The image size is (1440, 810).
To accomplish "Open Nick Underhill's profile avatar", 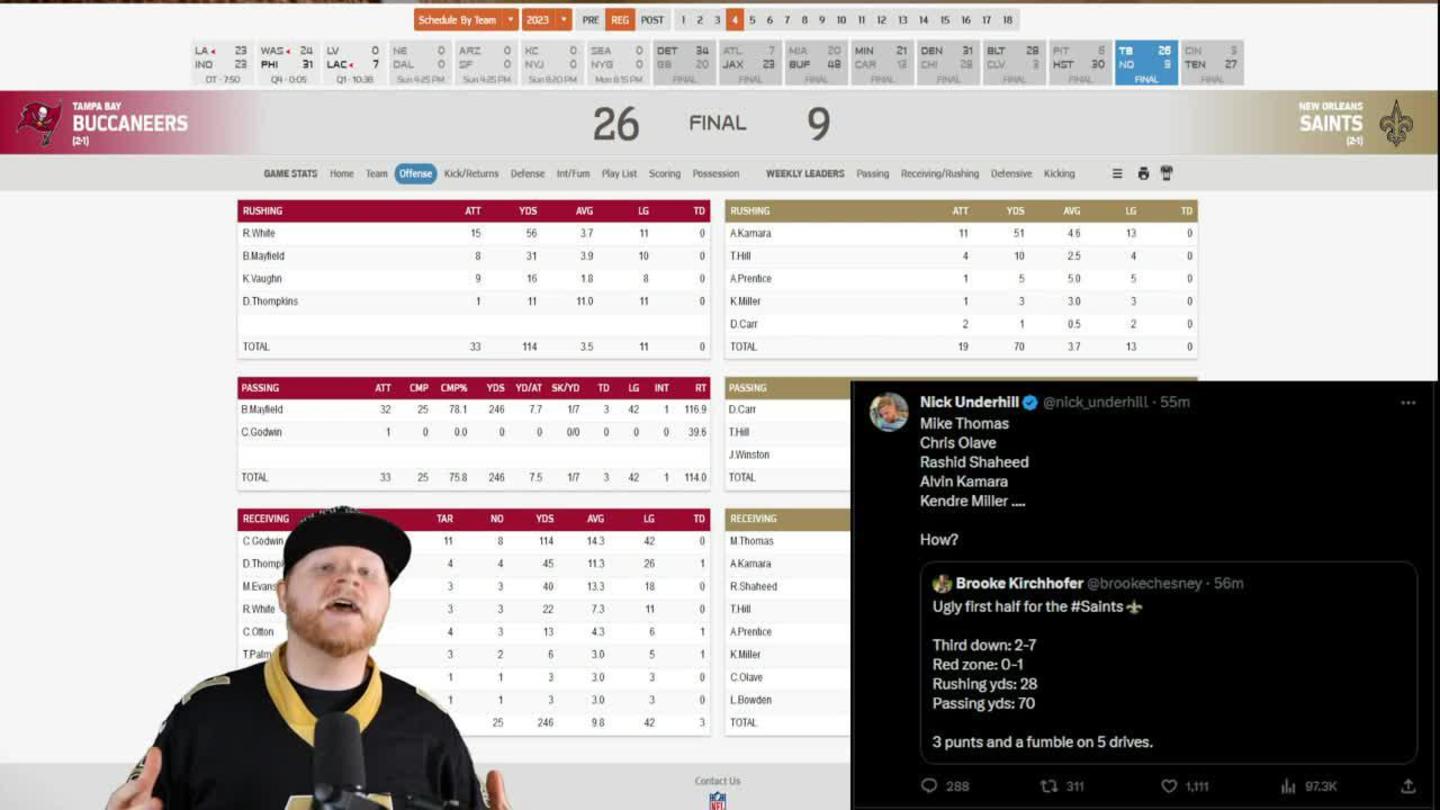I will pos(888,411).
